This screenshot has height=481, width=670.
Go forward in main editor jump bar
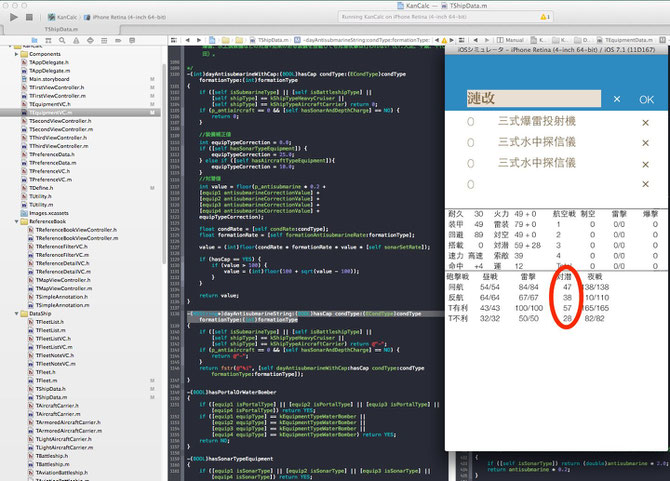tap(199, 40)
